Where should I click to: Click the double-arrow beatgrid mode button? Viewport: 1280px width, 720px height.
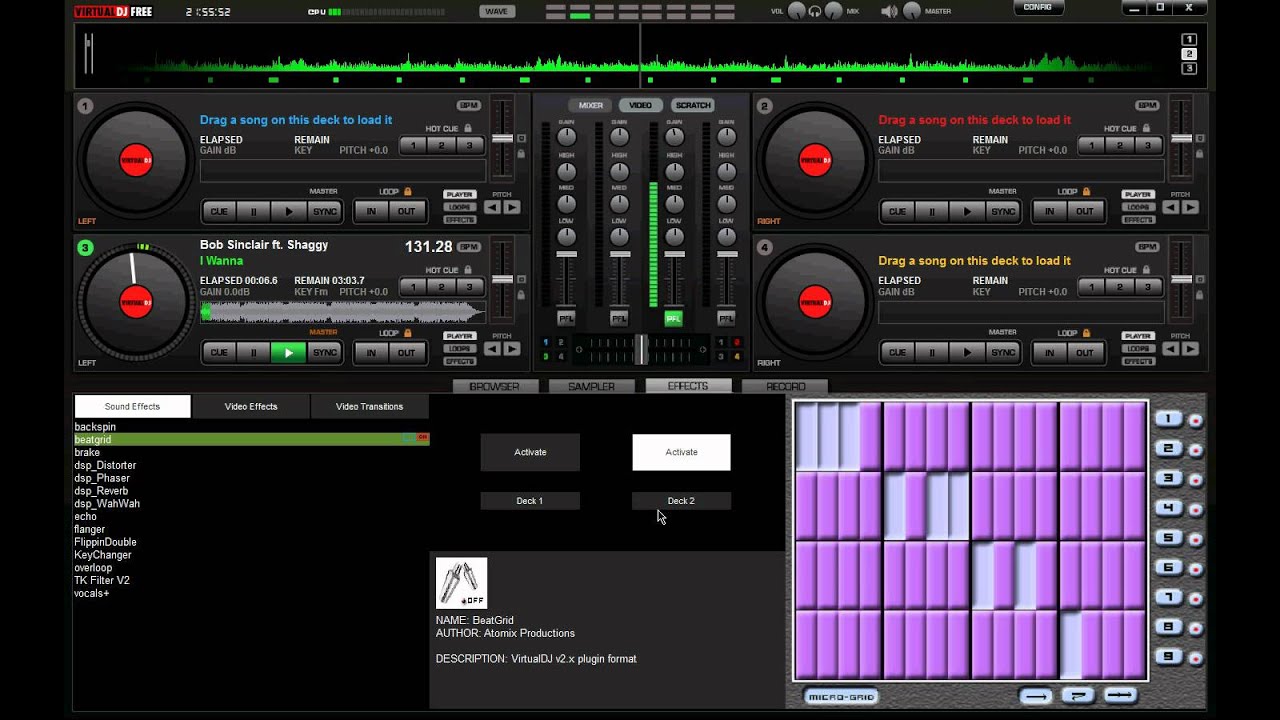pos(1120,696)
